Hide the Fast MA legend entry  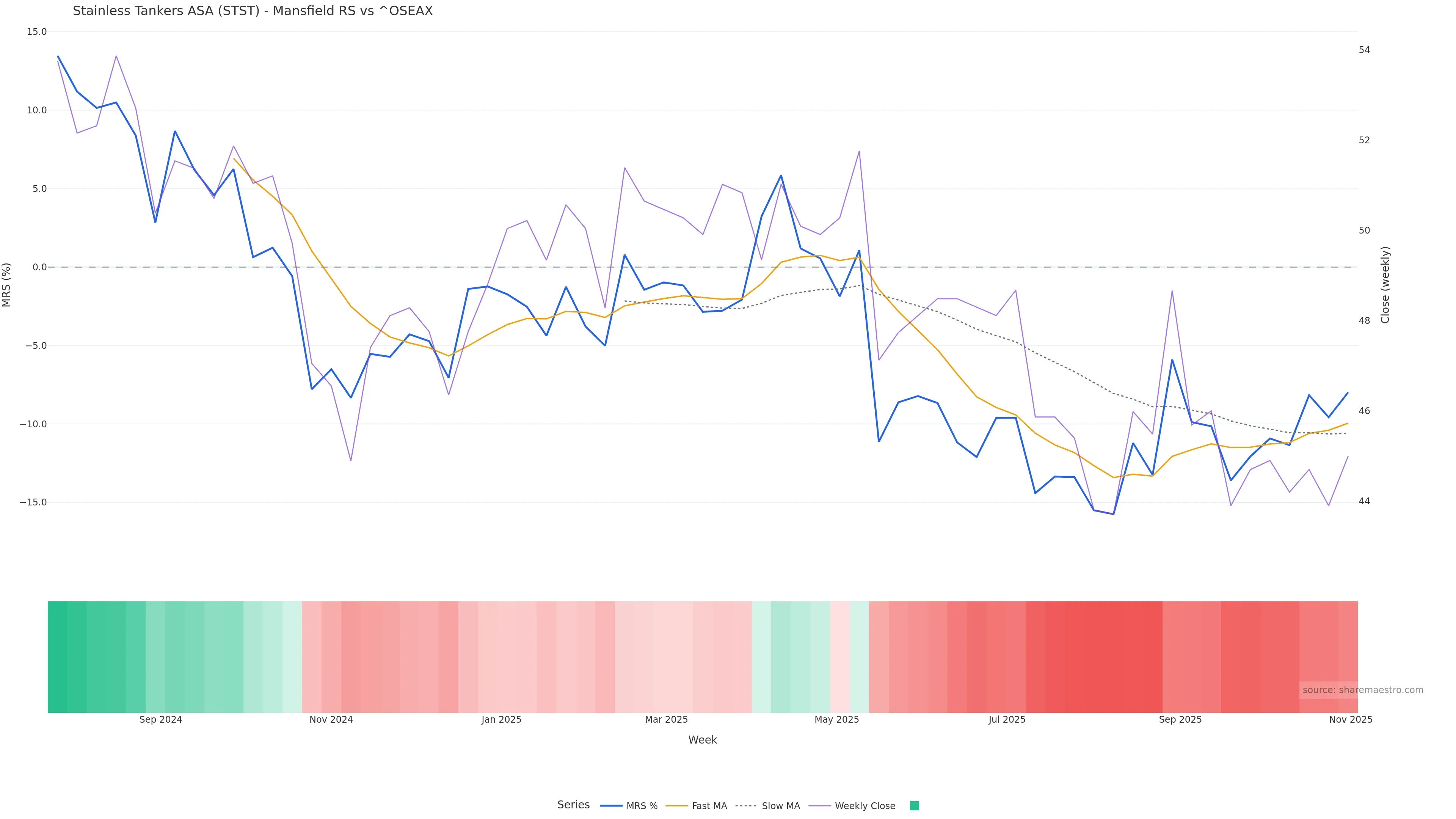697,806
